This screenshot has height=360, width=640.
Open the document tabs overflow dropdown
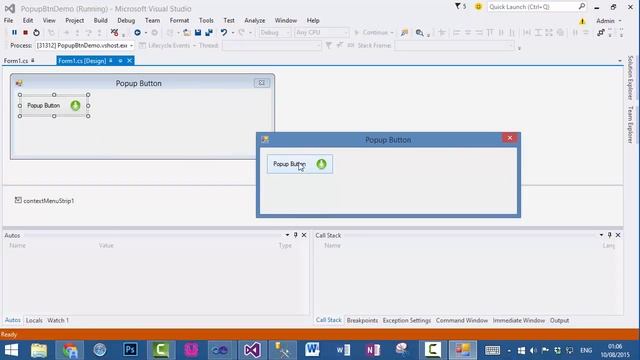point(620,61)
